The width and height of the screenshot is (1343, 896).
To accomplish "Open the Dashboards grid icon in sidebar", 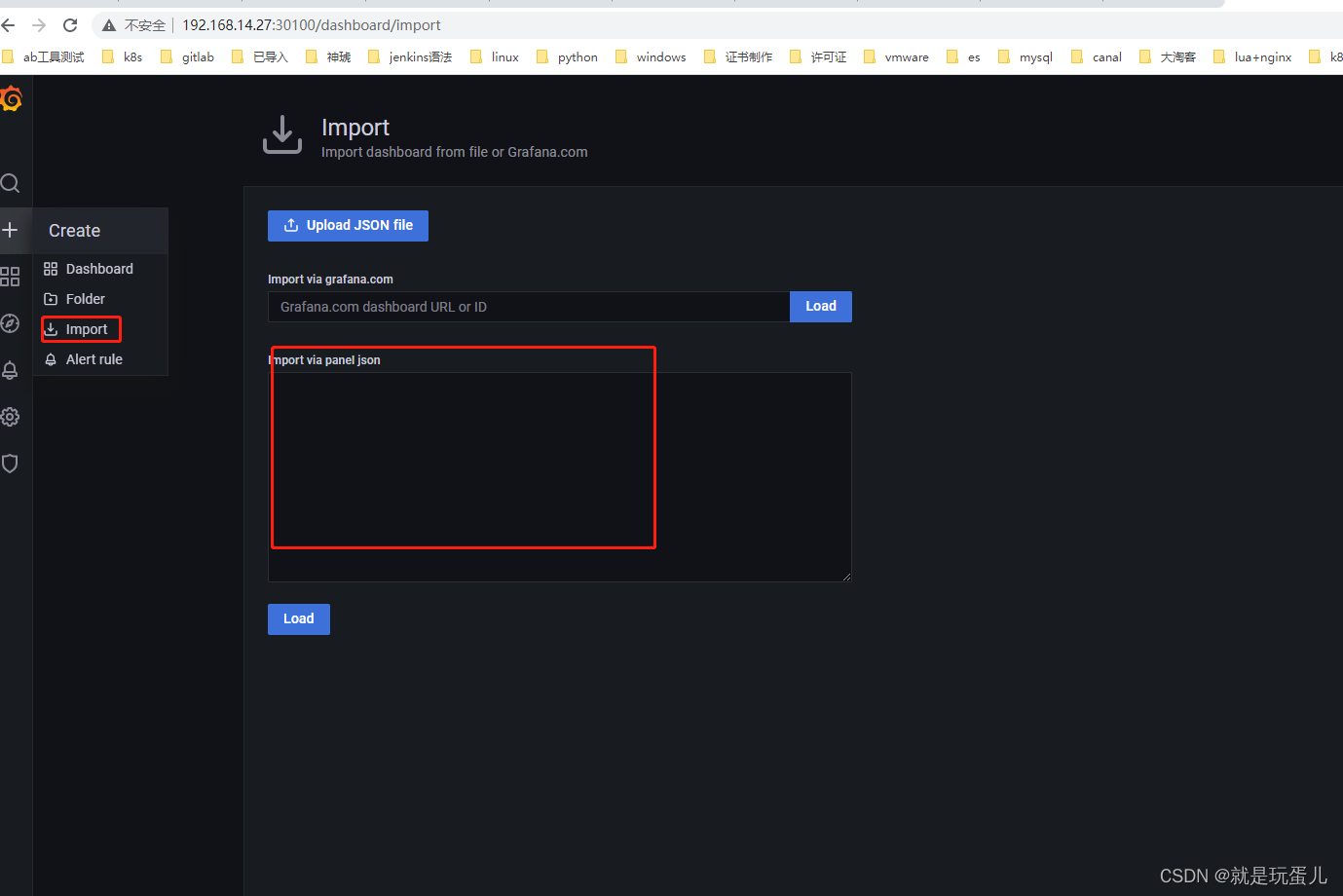I will [10, 277].
